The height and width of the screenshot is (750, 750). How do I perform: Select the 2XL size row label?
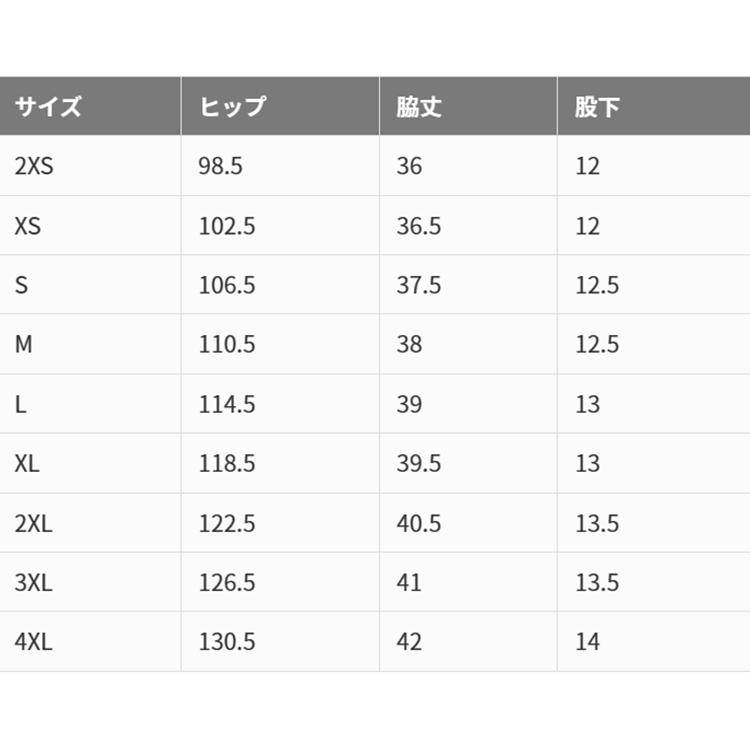click(33, 523)
